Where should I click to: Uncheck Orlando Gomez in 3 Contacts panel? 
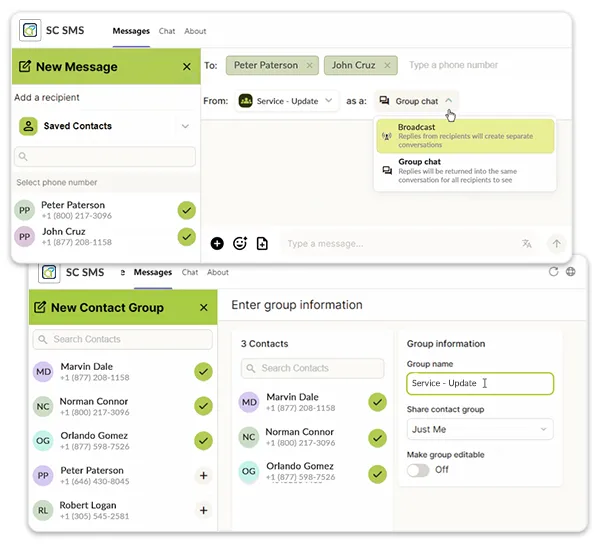[377, 474]
